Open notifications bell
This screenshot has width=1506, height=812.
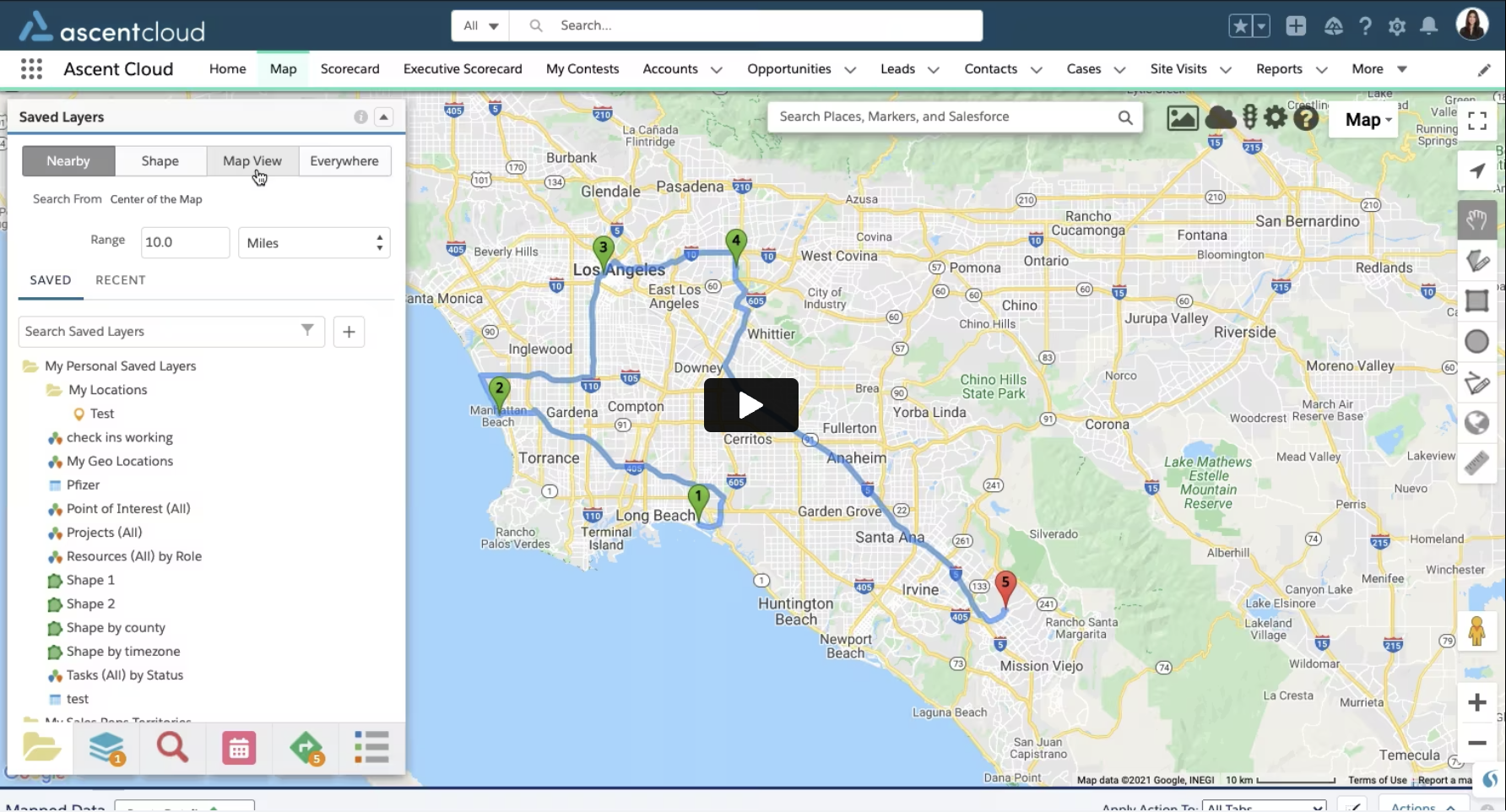coord(1428,26)
